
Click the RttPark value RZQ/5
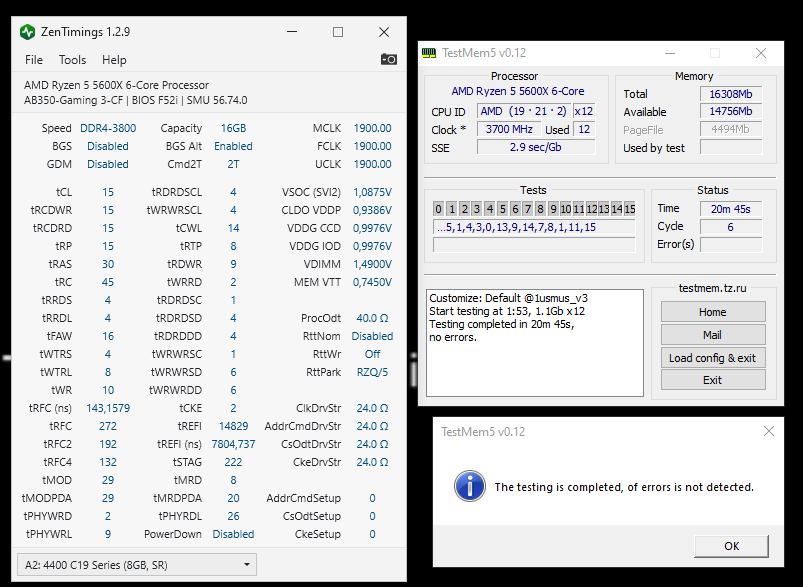click(372, 372)
